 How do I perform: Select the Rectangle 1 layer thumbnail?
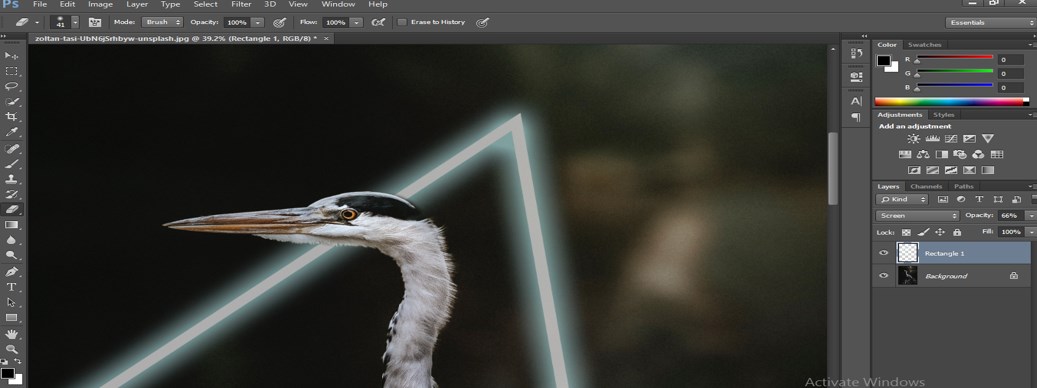[x=907, y=253]
